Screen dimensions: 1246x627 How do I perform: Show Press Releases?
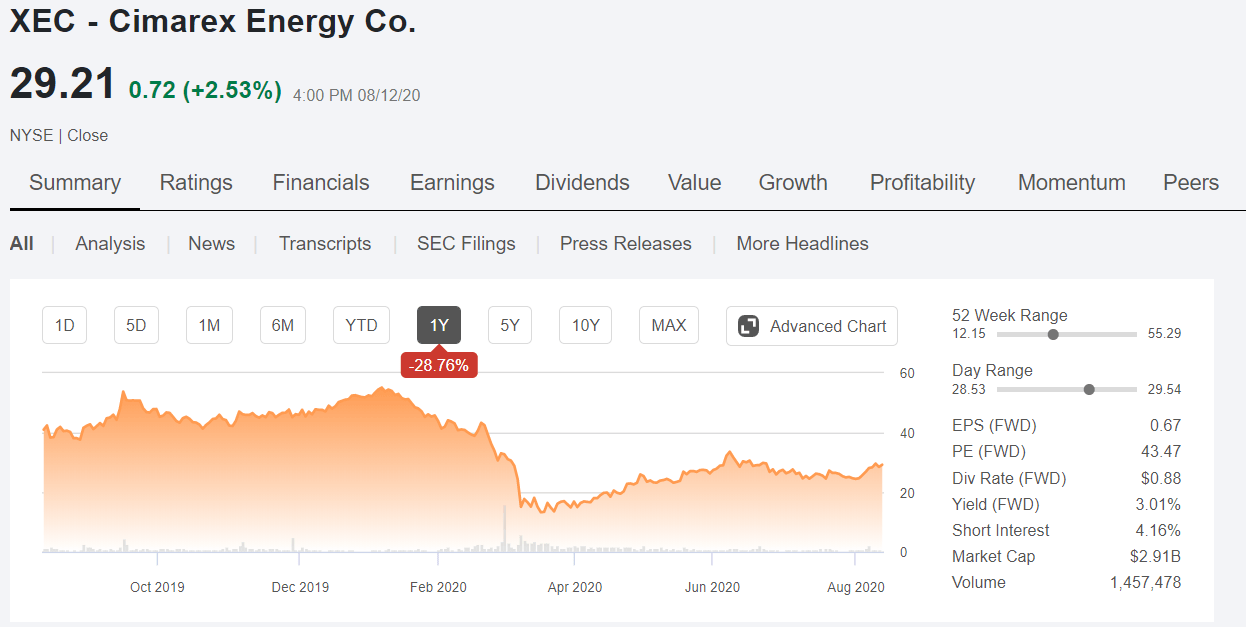[x=626, y=243]
